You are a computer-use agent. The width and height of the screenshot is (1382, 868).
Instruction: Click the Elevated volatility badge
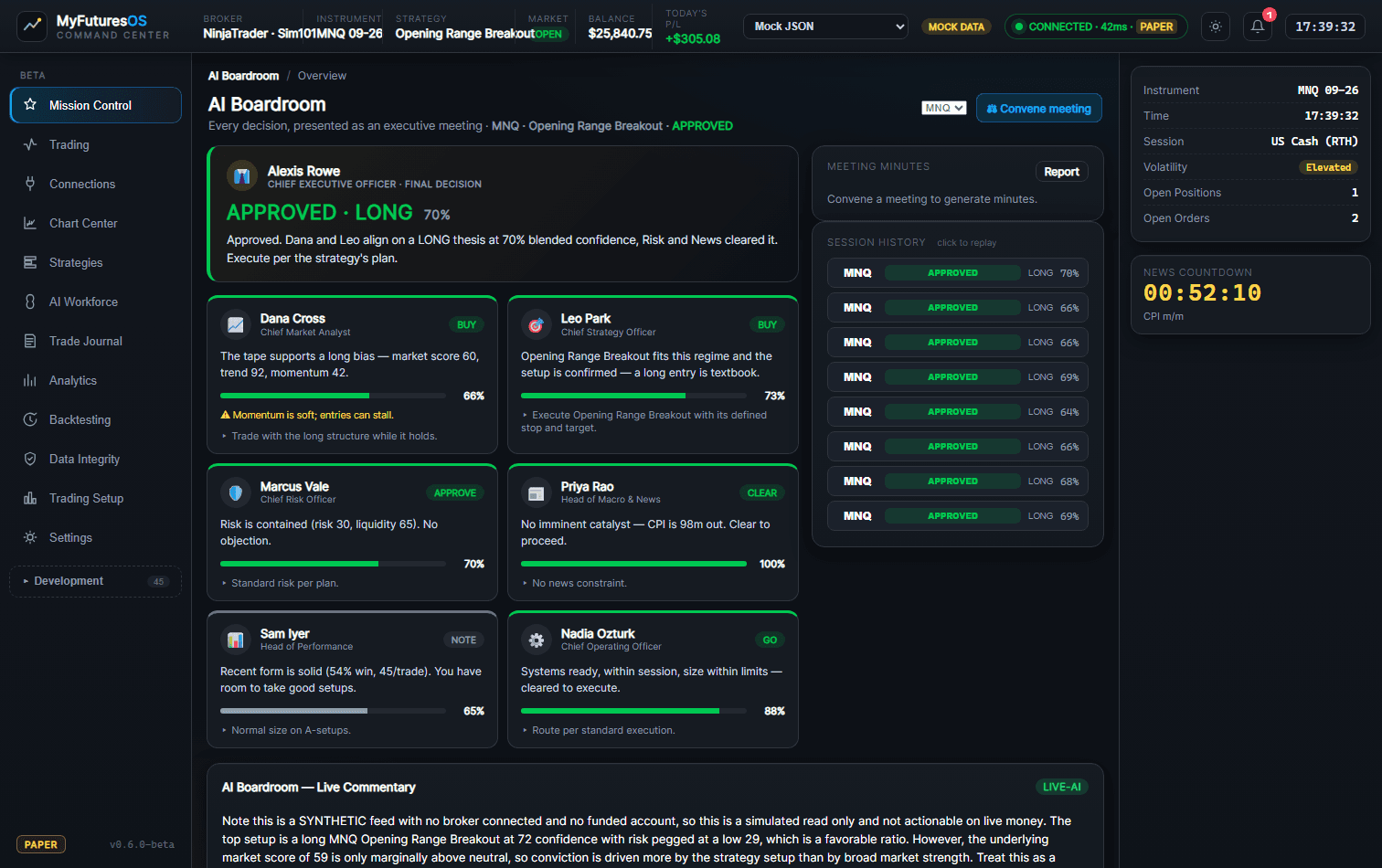(1328, 167)
